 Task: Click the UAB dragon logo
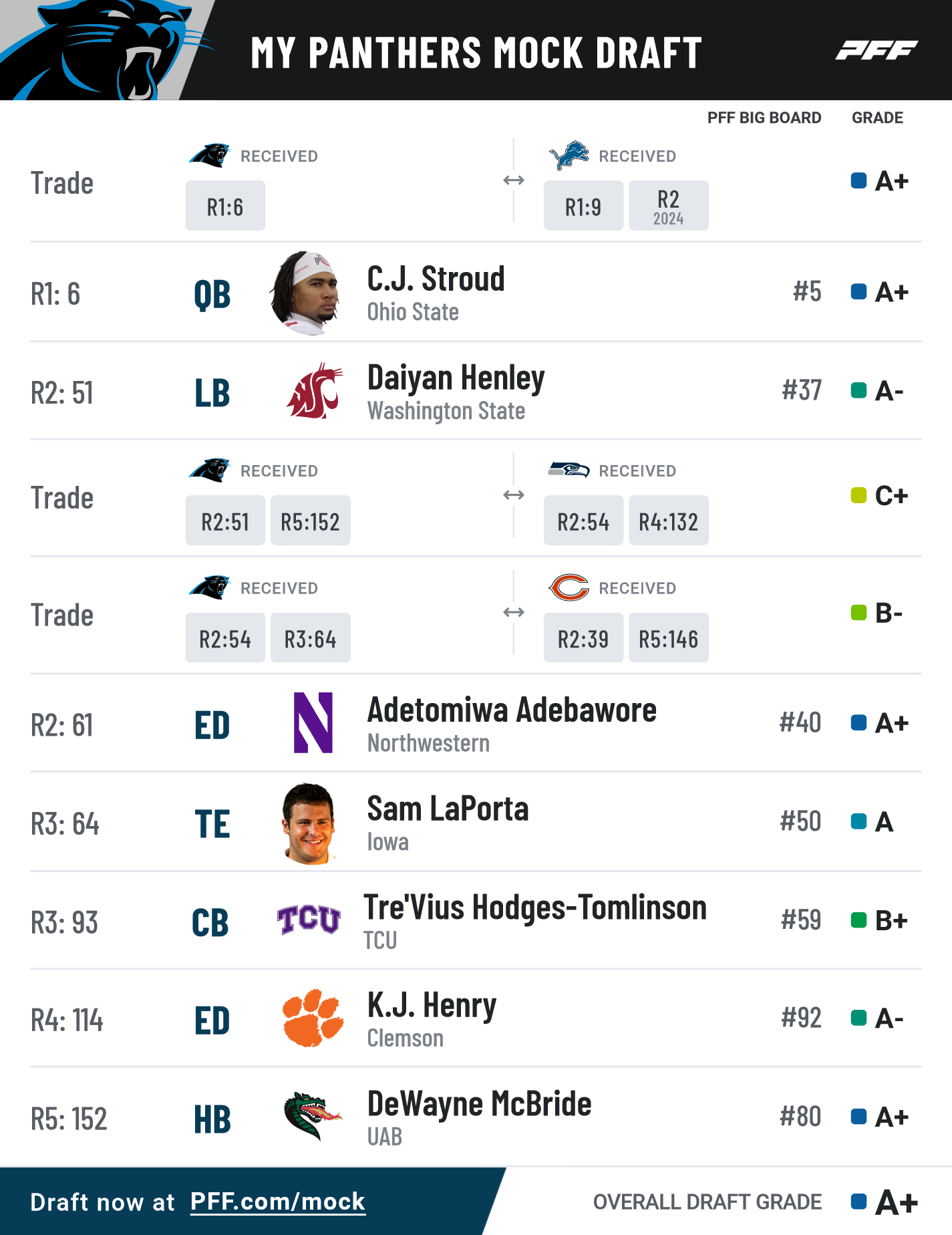312,1115
